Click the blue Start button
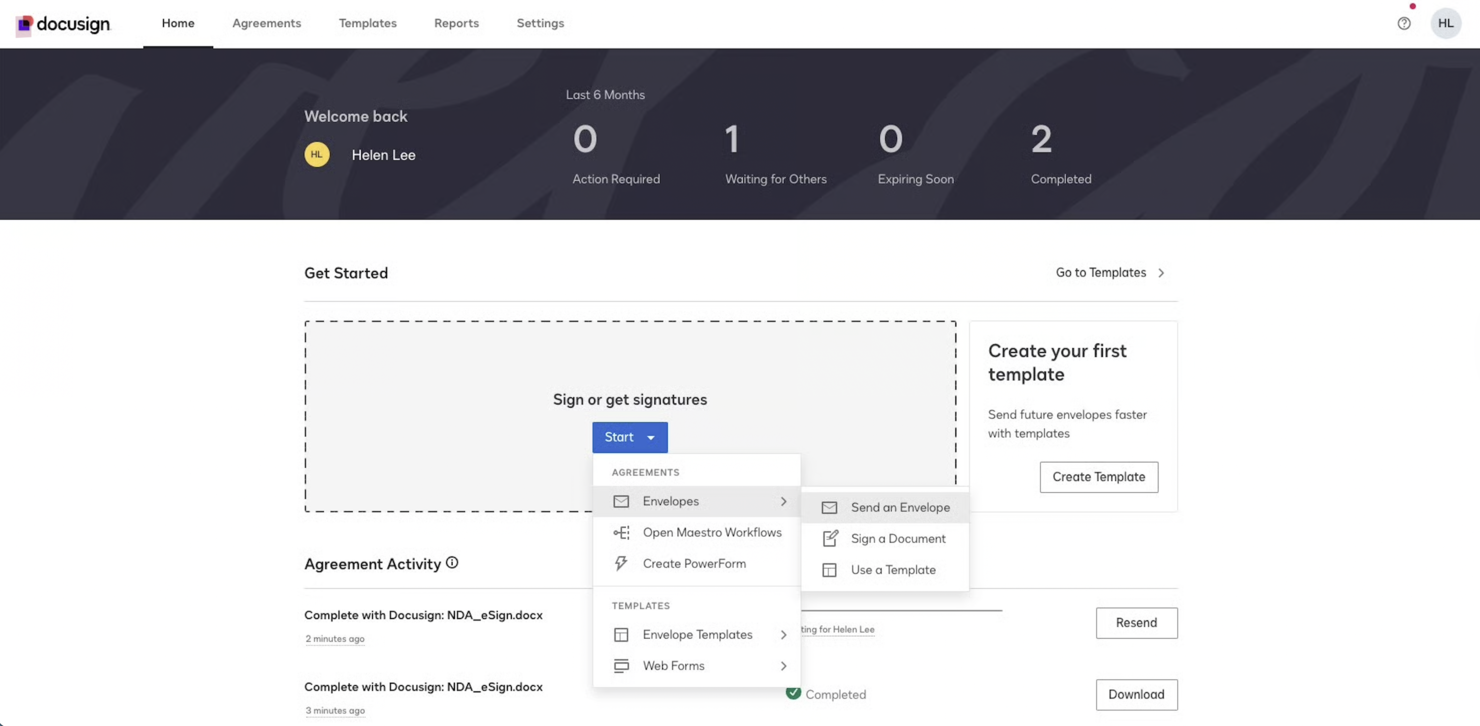The height and width of the screenshot is (726, 1480). (x=630, y=437)
